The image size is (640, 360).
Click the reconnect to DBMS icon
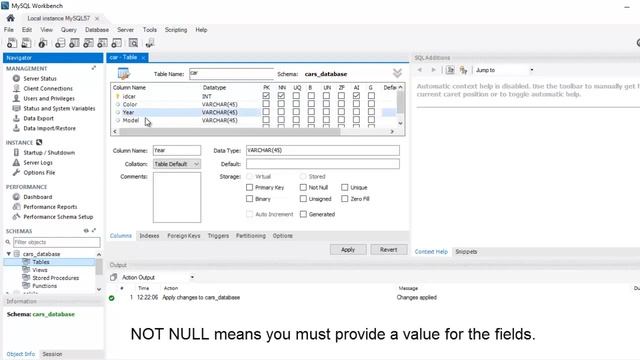(x=150, y=43)
